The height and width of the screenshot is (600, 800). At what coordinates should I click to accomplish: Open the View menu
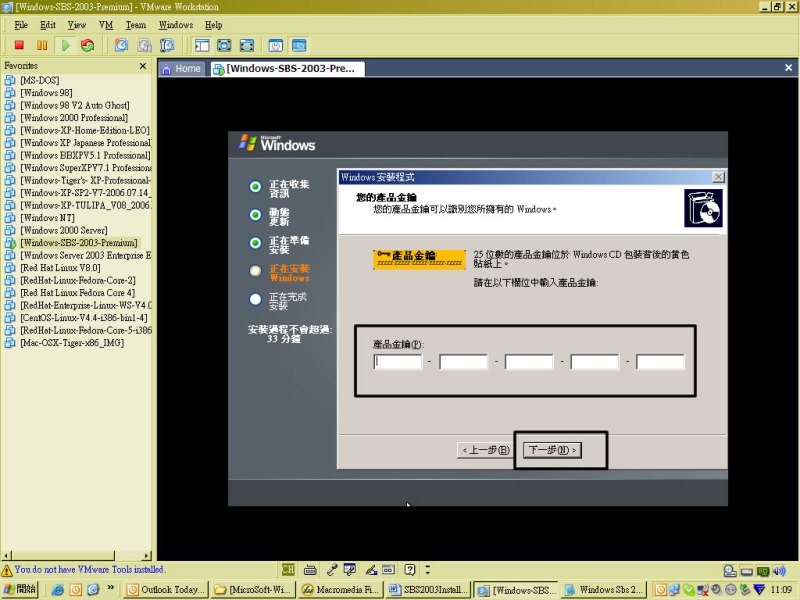77,24
